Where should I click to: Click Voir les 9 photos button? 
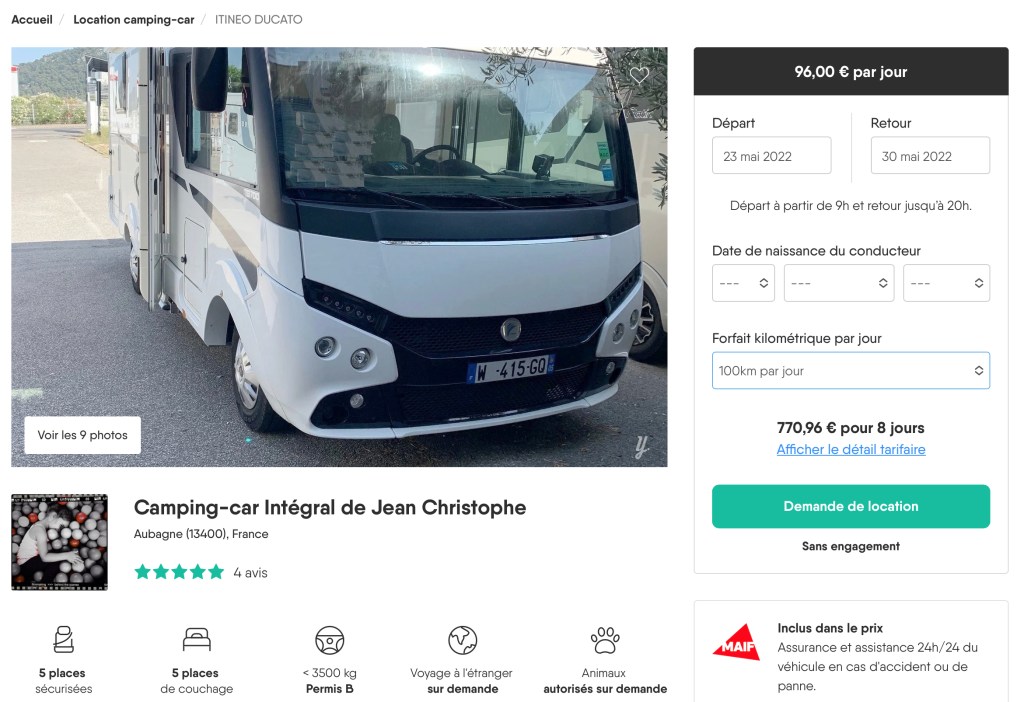click(x=83, y=435)
